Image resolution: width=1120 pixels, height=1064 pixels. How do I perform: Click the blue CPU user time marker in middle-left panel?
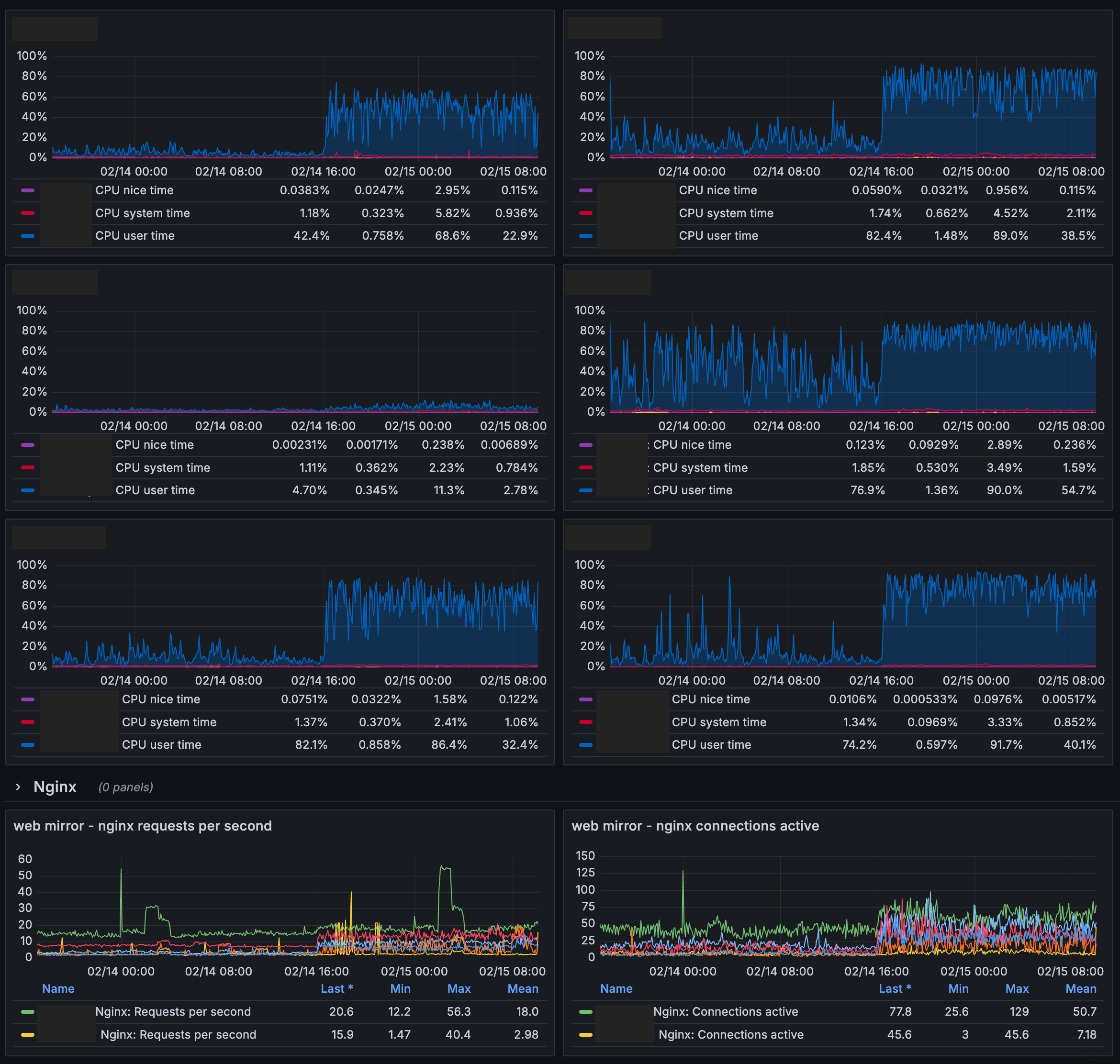[x=27, y=490]
